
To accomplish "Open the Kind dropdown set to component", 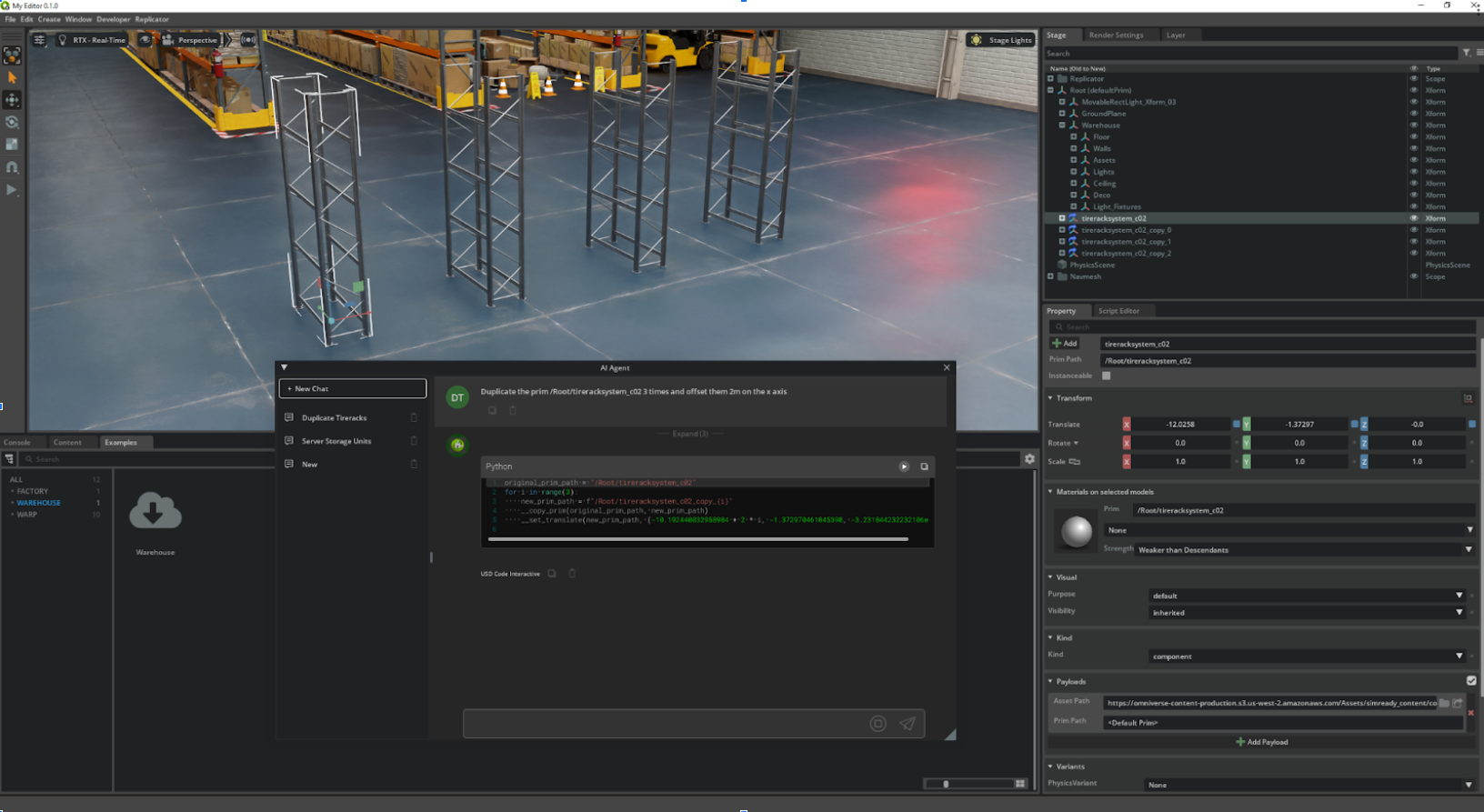I will click(1309, 656).
